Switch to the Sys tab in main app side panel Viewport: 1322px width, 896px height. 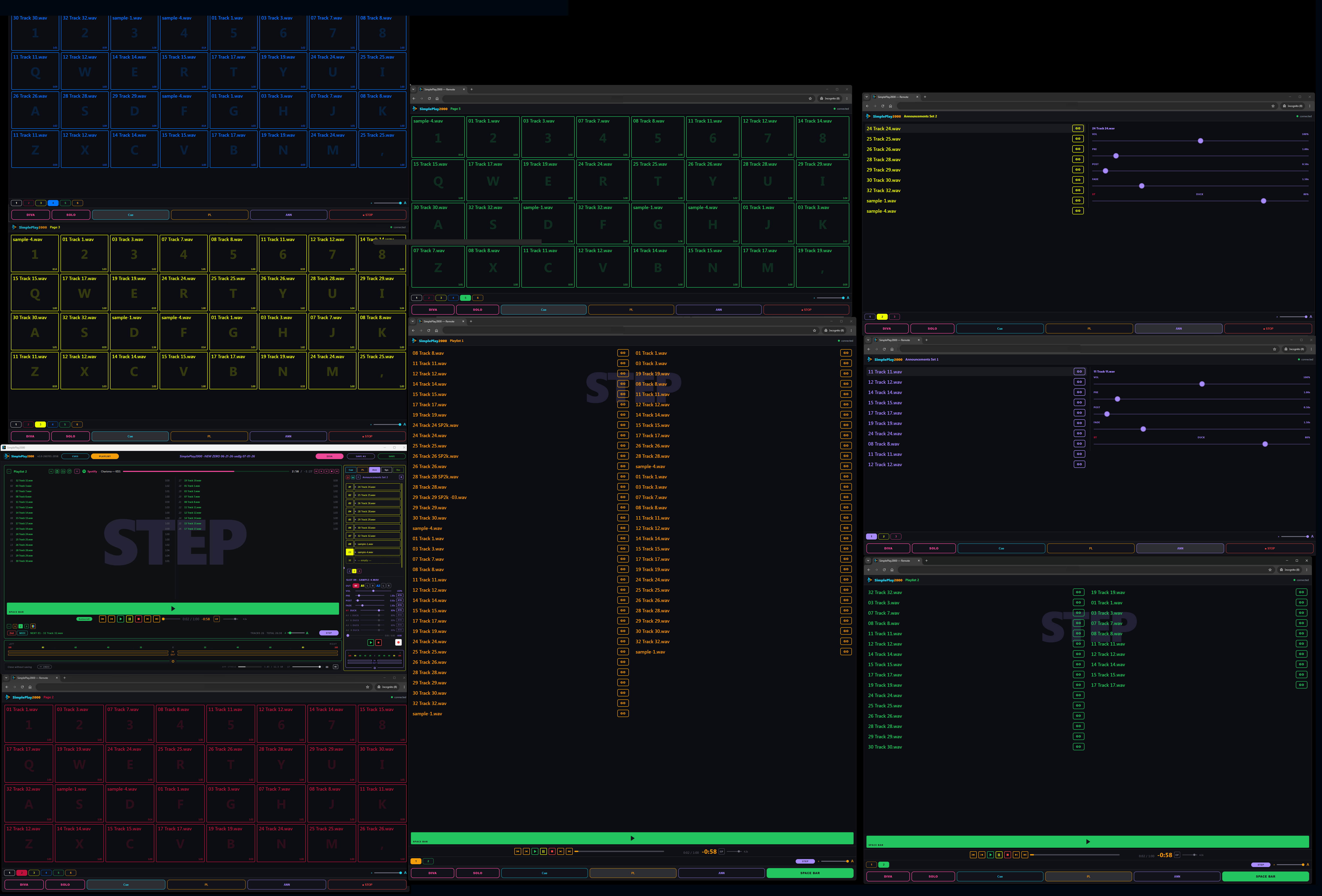387,470
